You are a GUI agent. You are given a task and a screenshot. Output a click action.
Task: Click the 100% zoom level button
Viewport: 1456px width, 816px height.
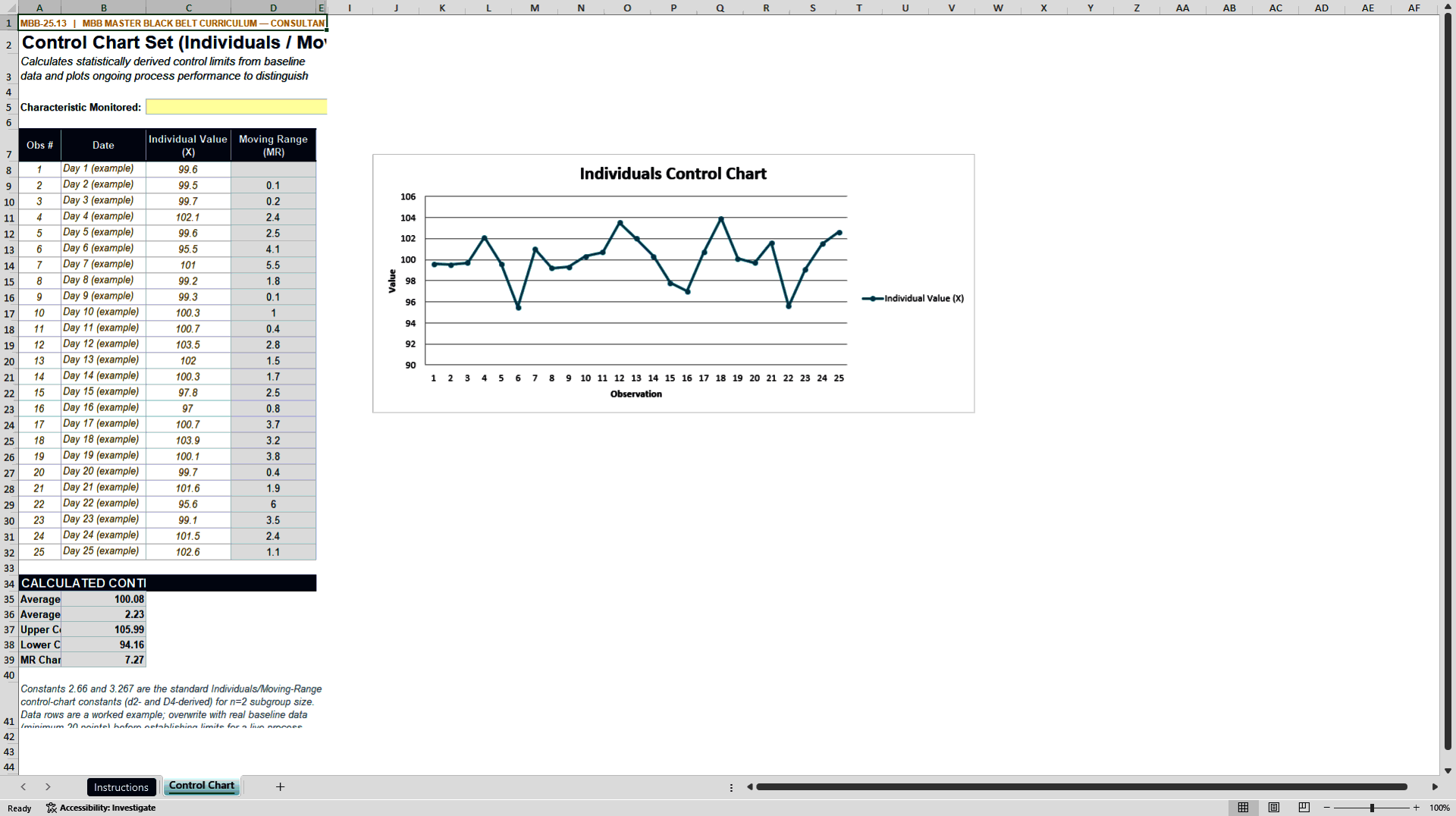(1439, 808)
